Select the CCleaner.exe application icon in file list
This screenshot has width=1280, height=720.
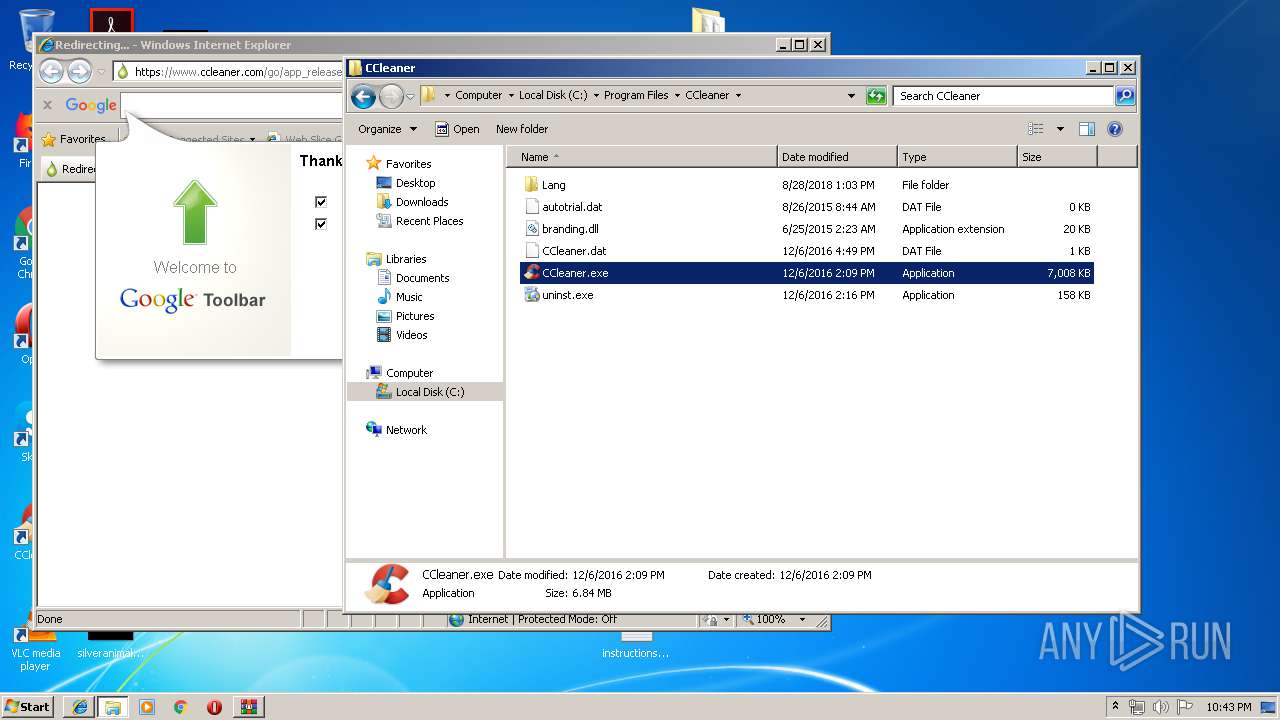[532, 273]
